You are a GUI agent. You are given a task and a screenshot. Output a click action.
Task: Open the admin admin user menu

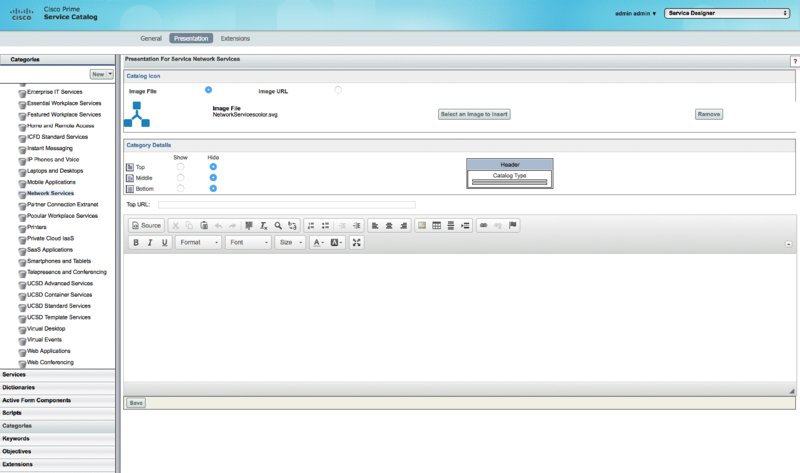(x=635, y=13)
